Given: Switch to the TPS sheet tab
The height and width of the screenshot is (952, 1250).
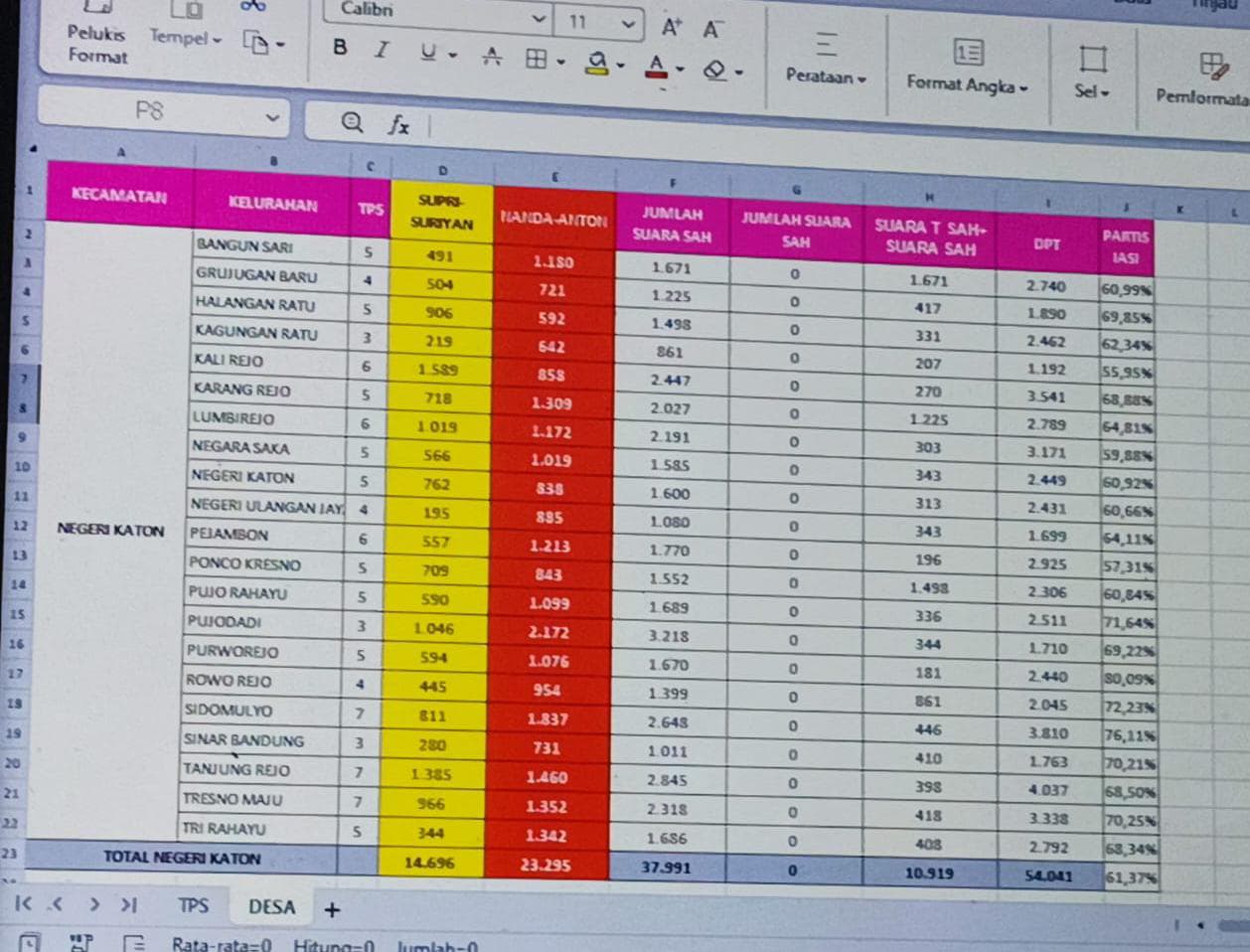Looking at the screenshot, I should (193, 905).
